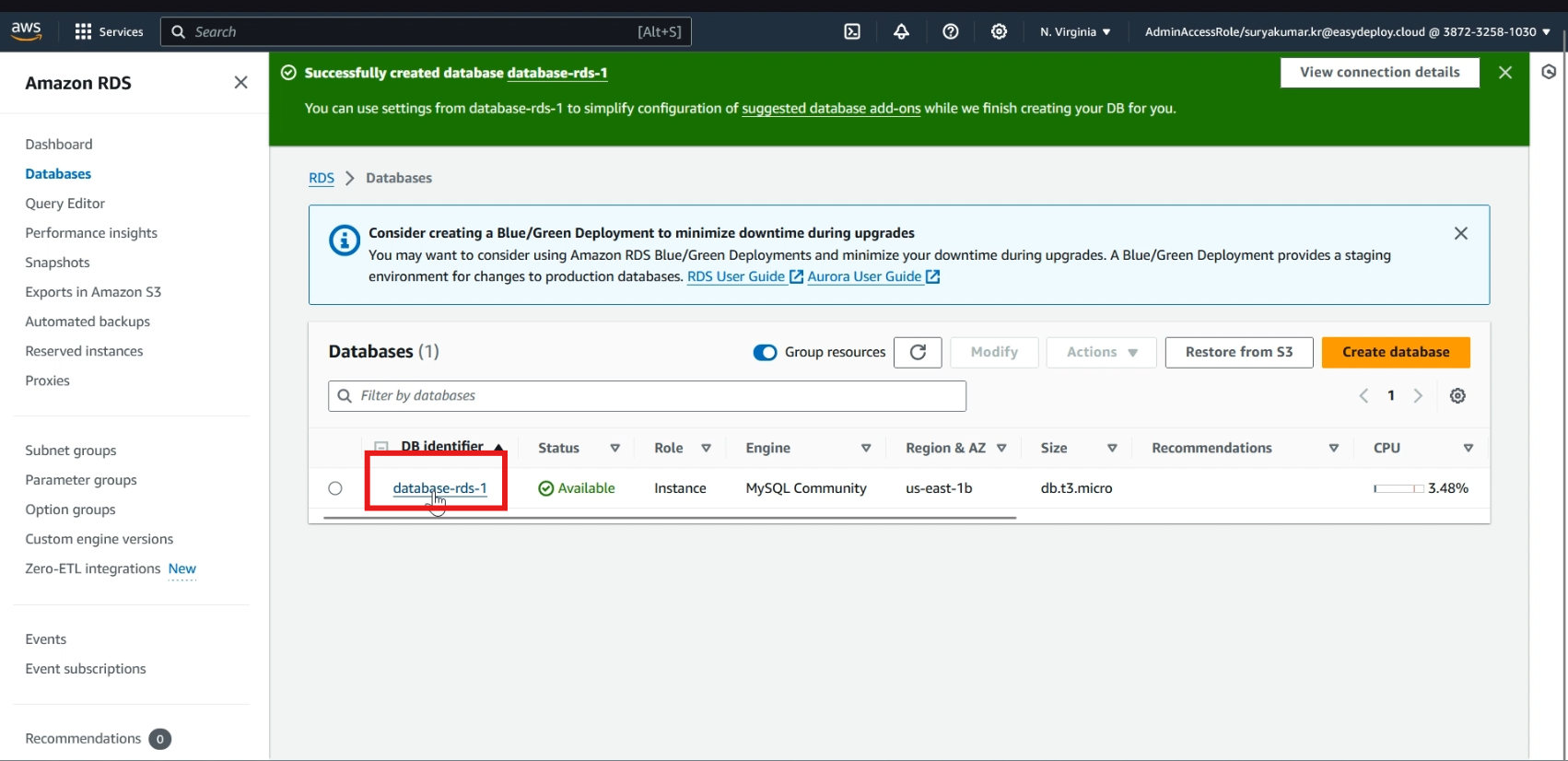Screen dimensions: 1568x761
Task: Open Query Editor in the sidebar
Action: point(65,203)
